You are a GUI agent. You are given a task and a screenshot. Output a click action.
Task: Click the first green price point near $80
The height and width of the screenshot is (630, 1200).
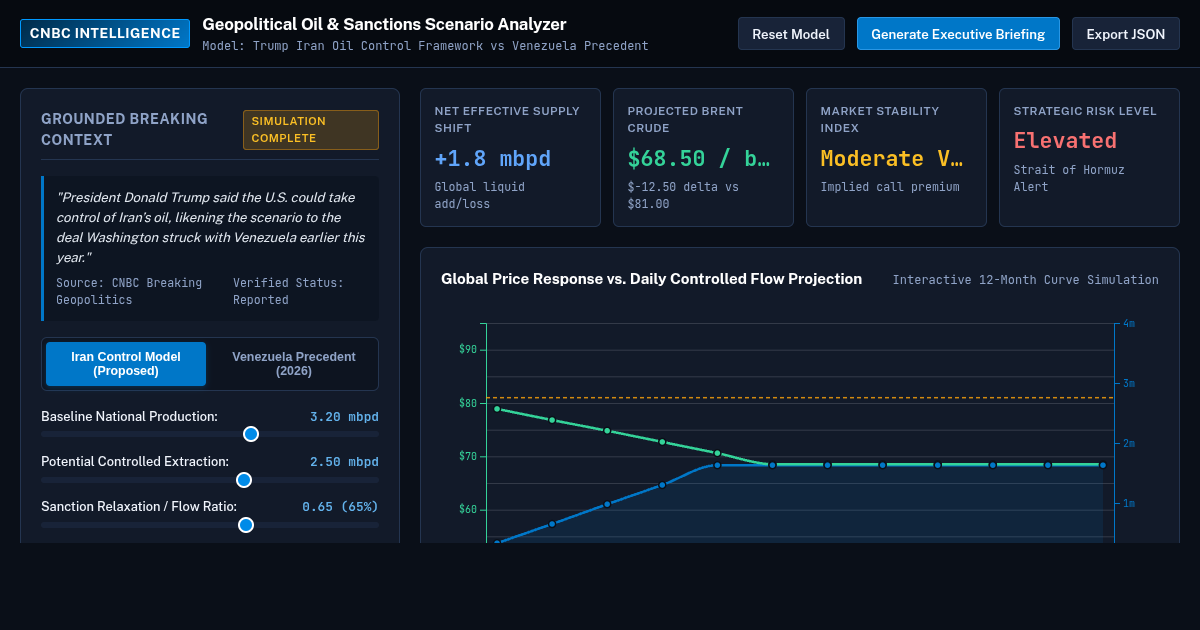point(497,408)
